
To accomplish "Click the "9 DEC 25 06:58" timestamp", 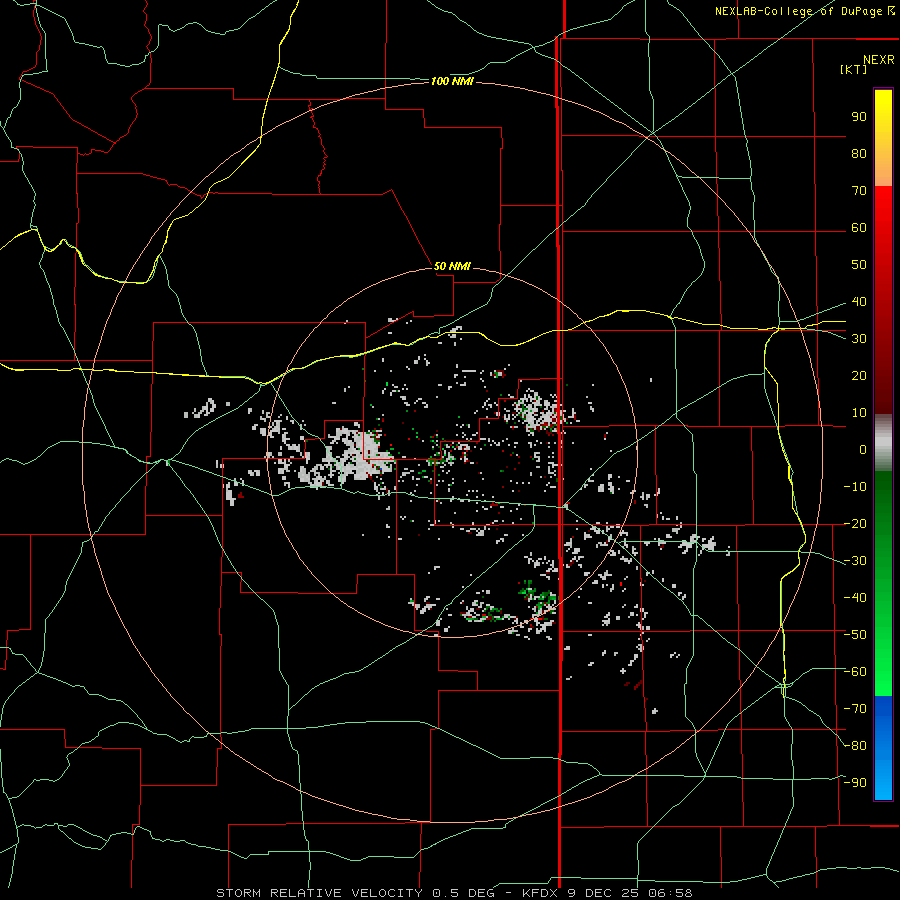I will tap(630, 893).
